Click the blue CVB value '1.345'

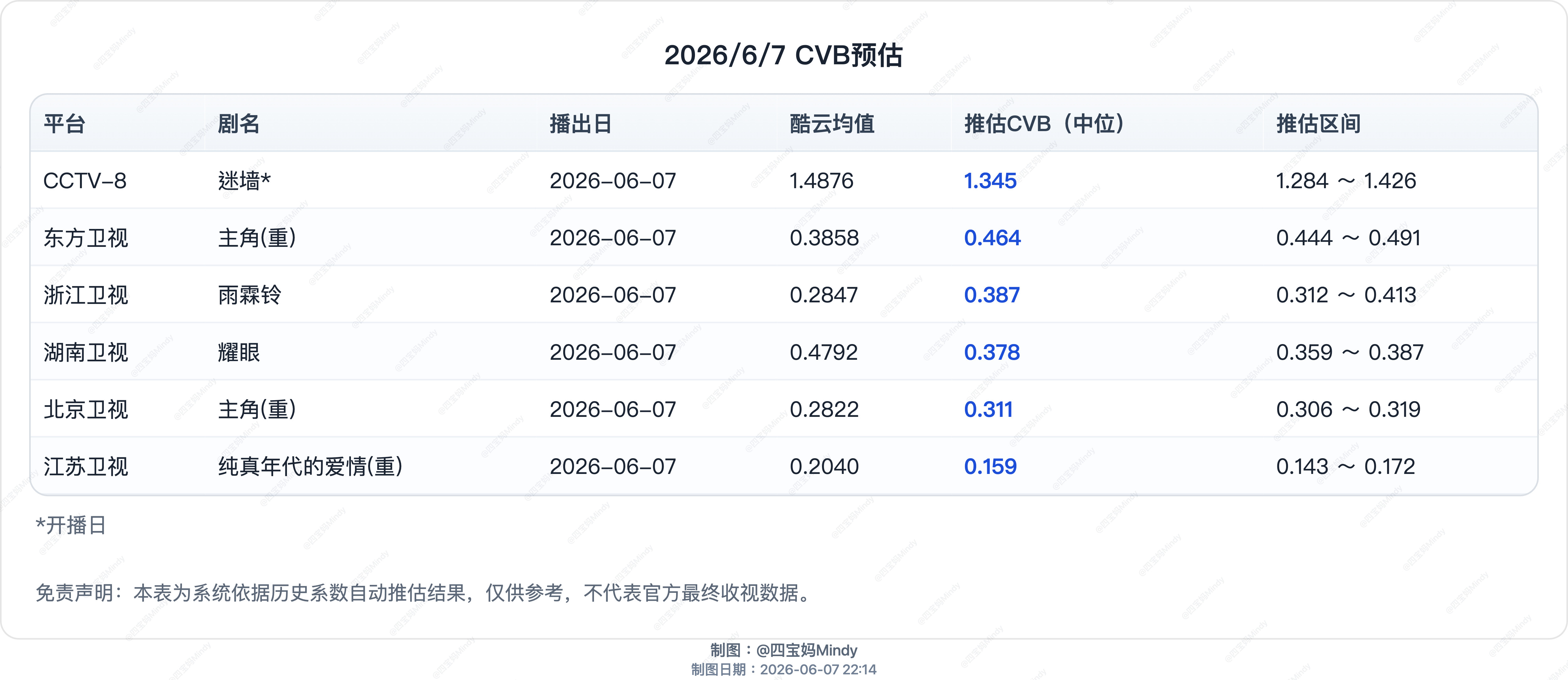(990, 181)
